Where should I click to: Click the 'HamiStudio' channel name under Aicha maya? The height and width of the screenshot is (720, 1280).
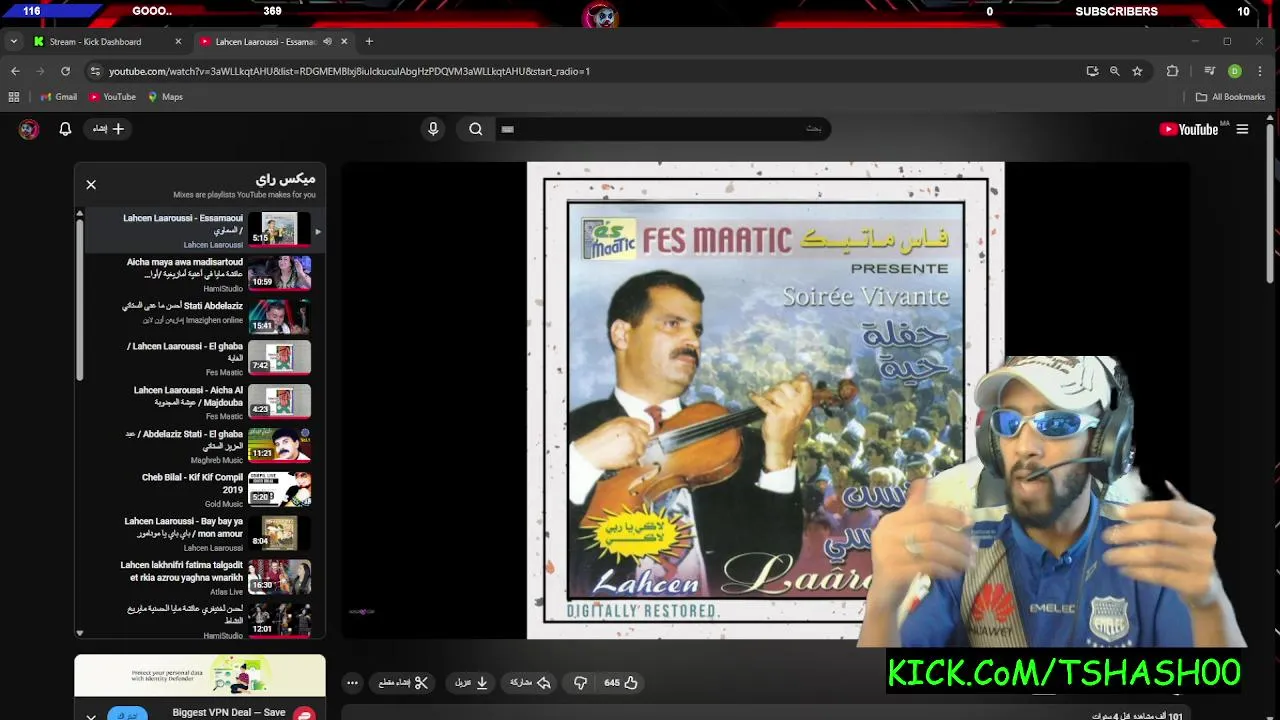(223, 288)
